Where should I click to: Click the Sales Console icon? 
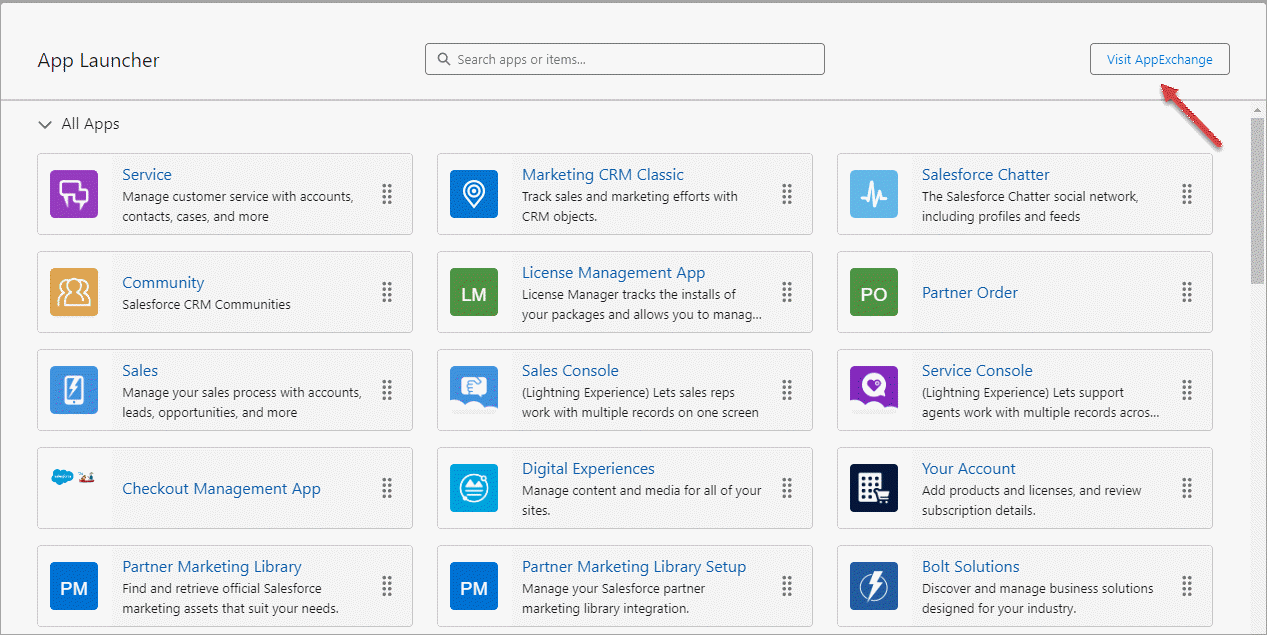474,390
